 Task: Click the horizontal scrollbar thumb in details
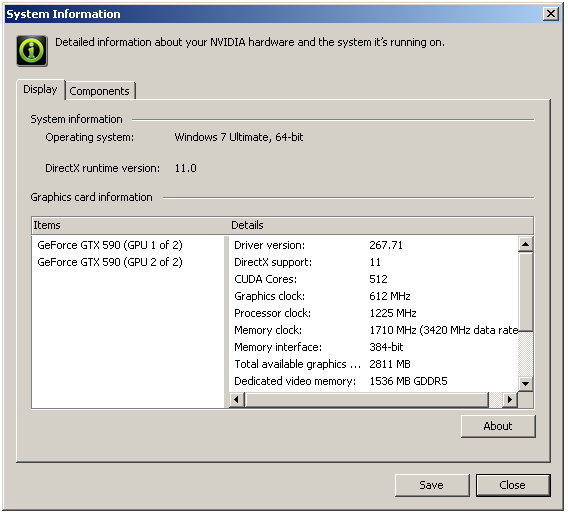367,399
